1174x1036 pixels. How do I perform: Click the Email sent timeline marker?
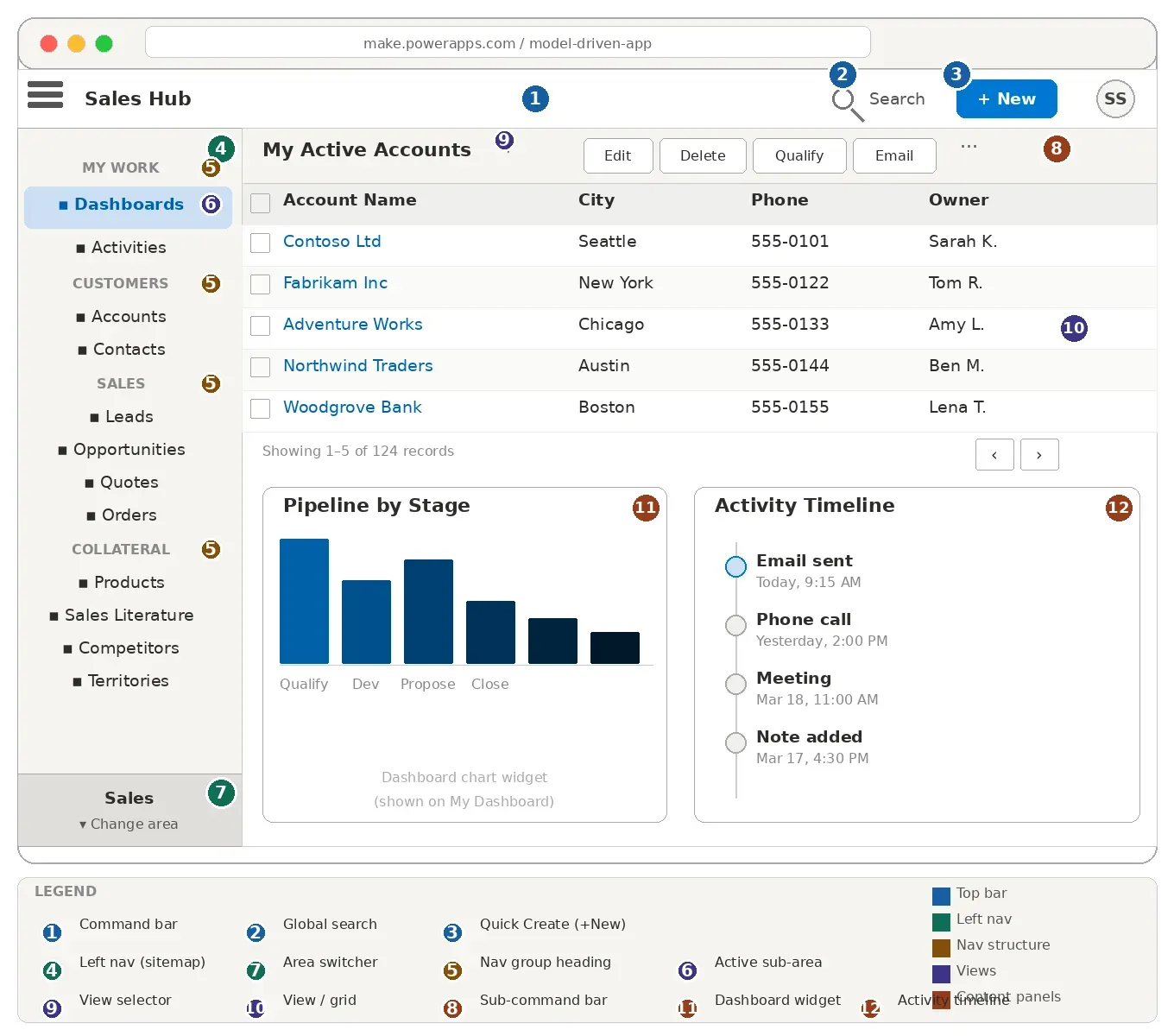point(735,566)
